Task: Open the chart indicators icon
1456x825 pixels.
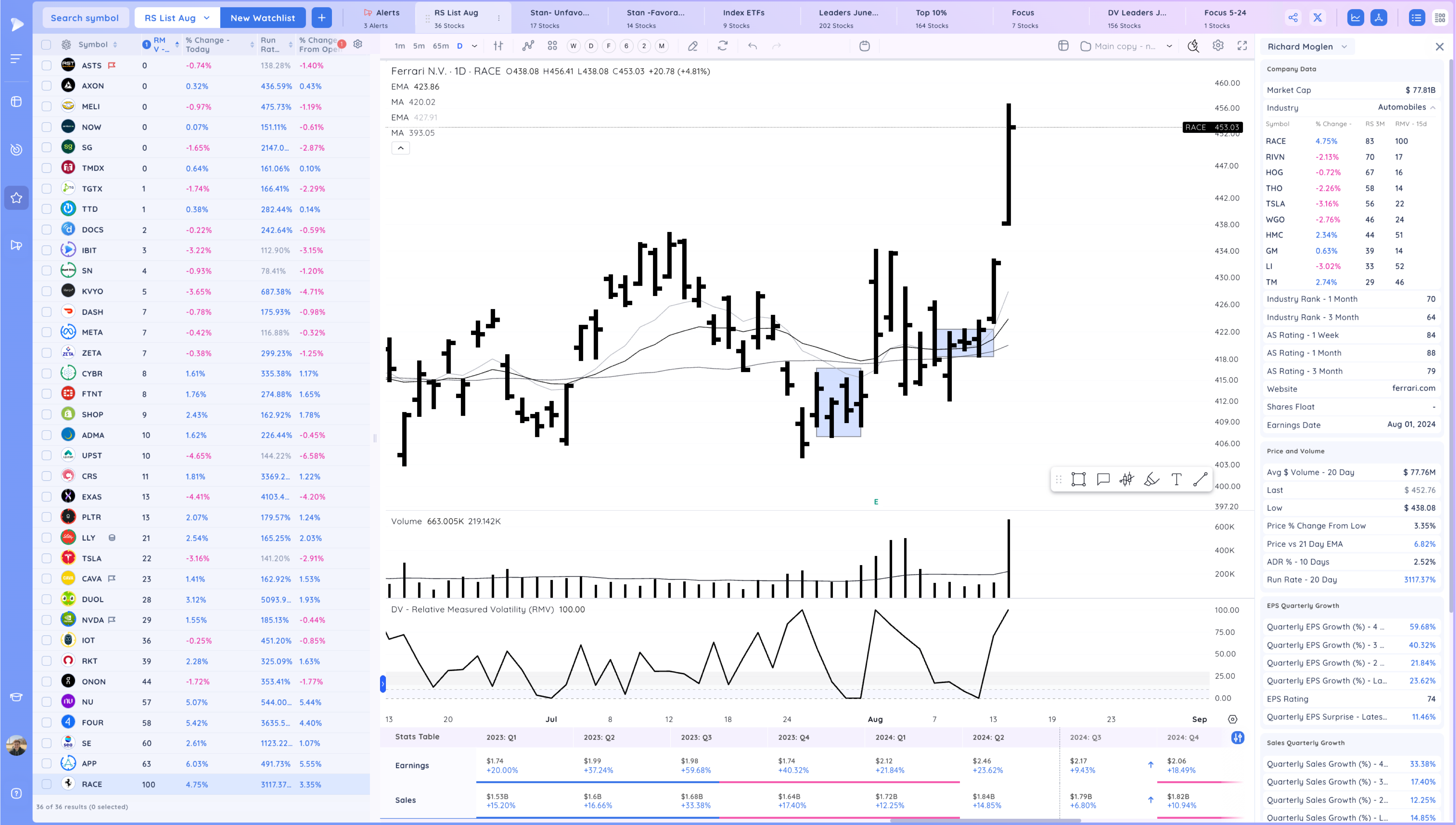Action: click(528, 46)
